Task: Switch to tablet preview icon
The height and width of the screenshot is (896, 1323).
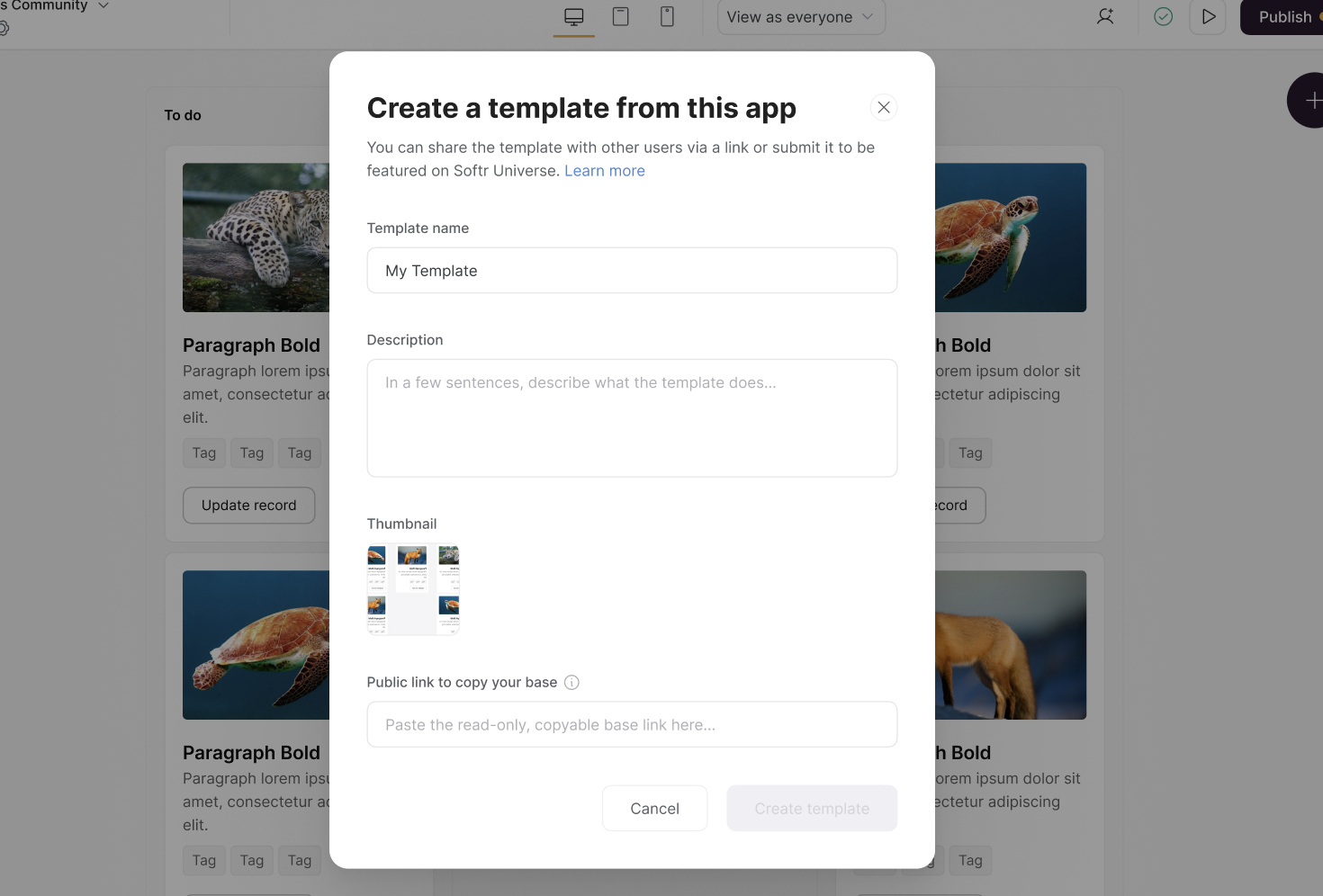Action: (621, 16)
